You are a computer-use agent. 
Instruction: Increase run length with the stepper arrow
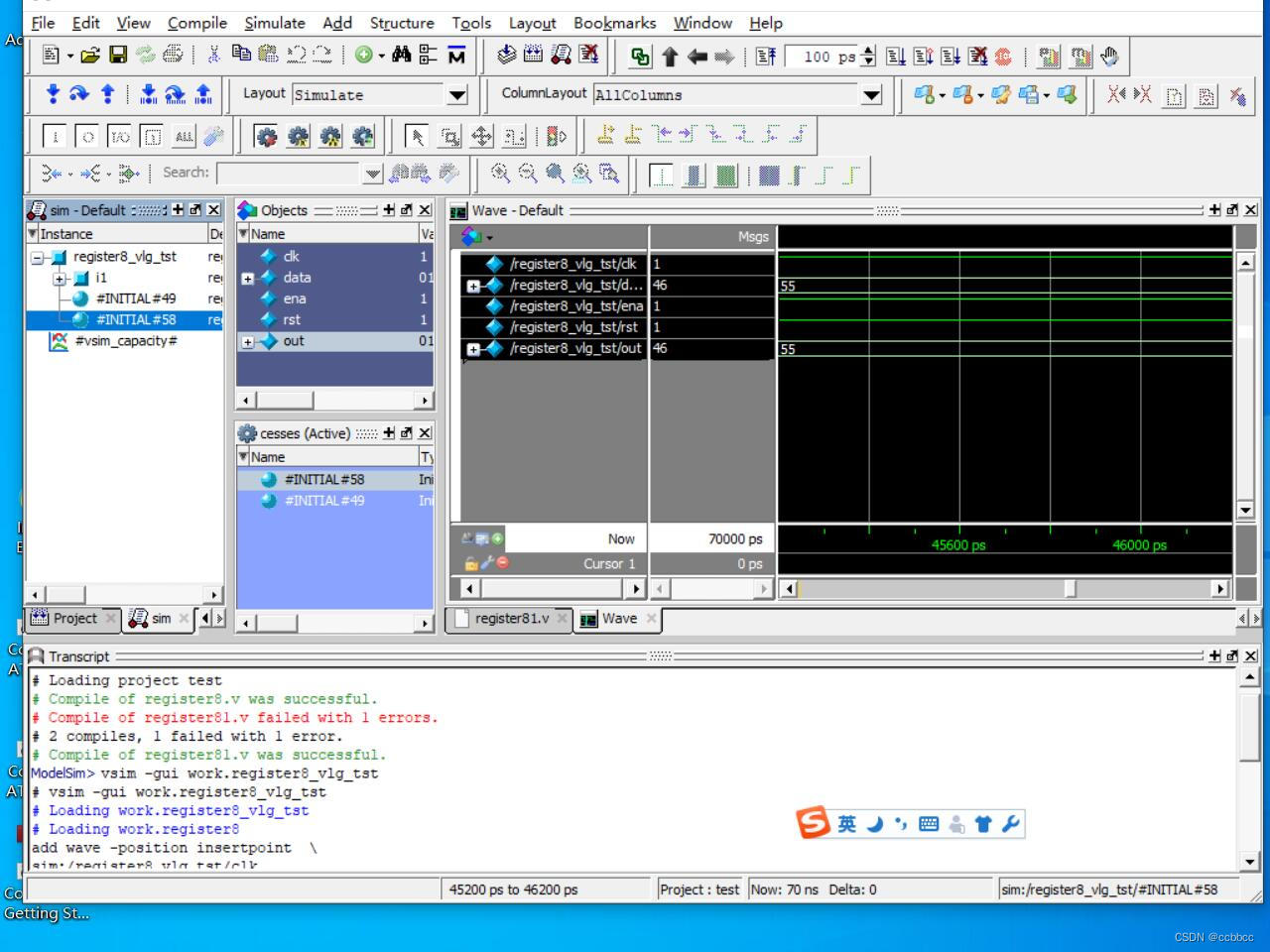click(x=869, y=51)
